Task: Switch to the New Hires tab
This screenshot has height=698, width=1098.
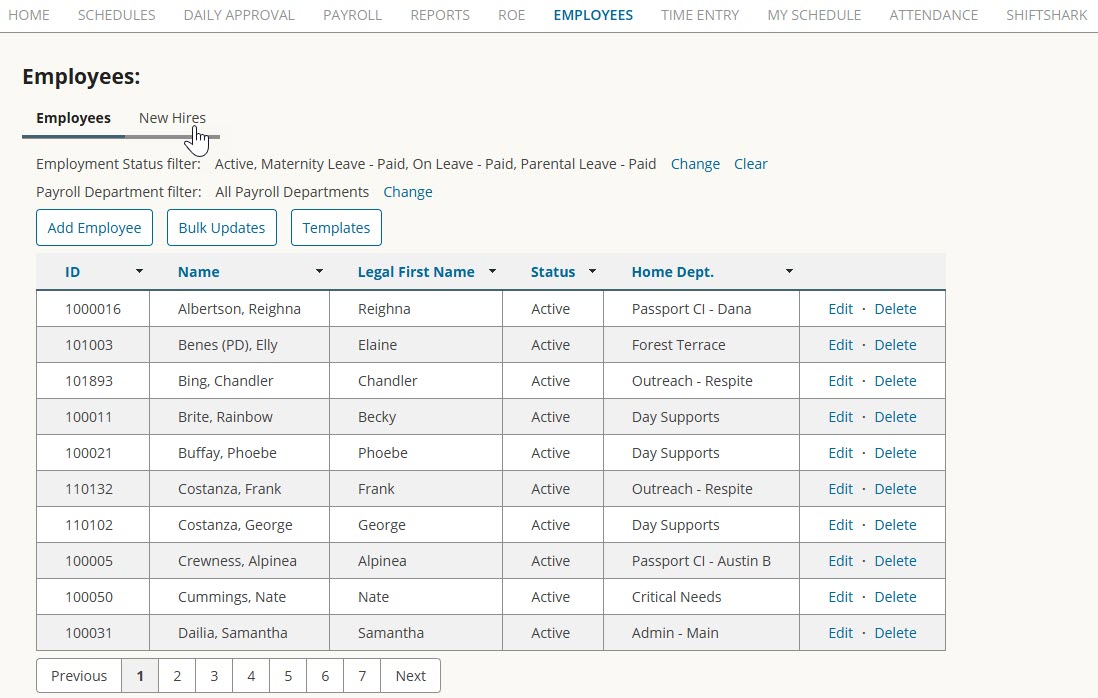Action: click(172, 118)
